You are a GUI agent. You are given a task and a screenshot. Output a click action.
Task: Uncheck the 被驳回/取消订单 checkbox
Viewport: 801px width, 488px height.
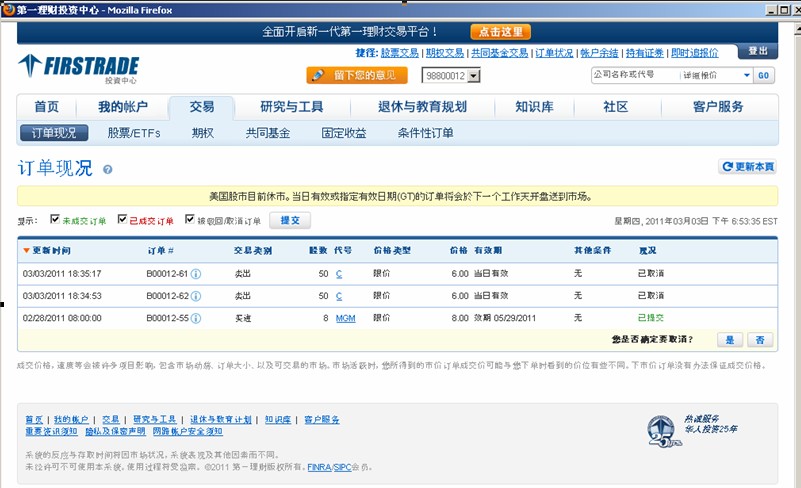pyautogui.click(x=189, y=220)
